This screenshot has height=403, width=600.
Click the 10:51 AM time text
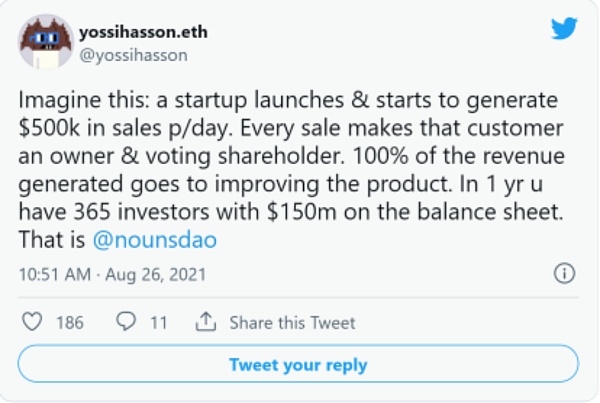[53, 273]
